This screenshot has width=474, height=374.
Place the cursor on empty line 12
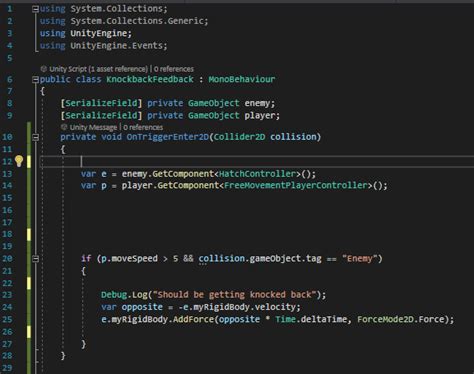click(x=257, y=162)
